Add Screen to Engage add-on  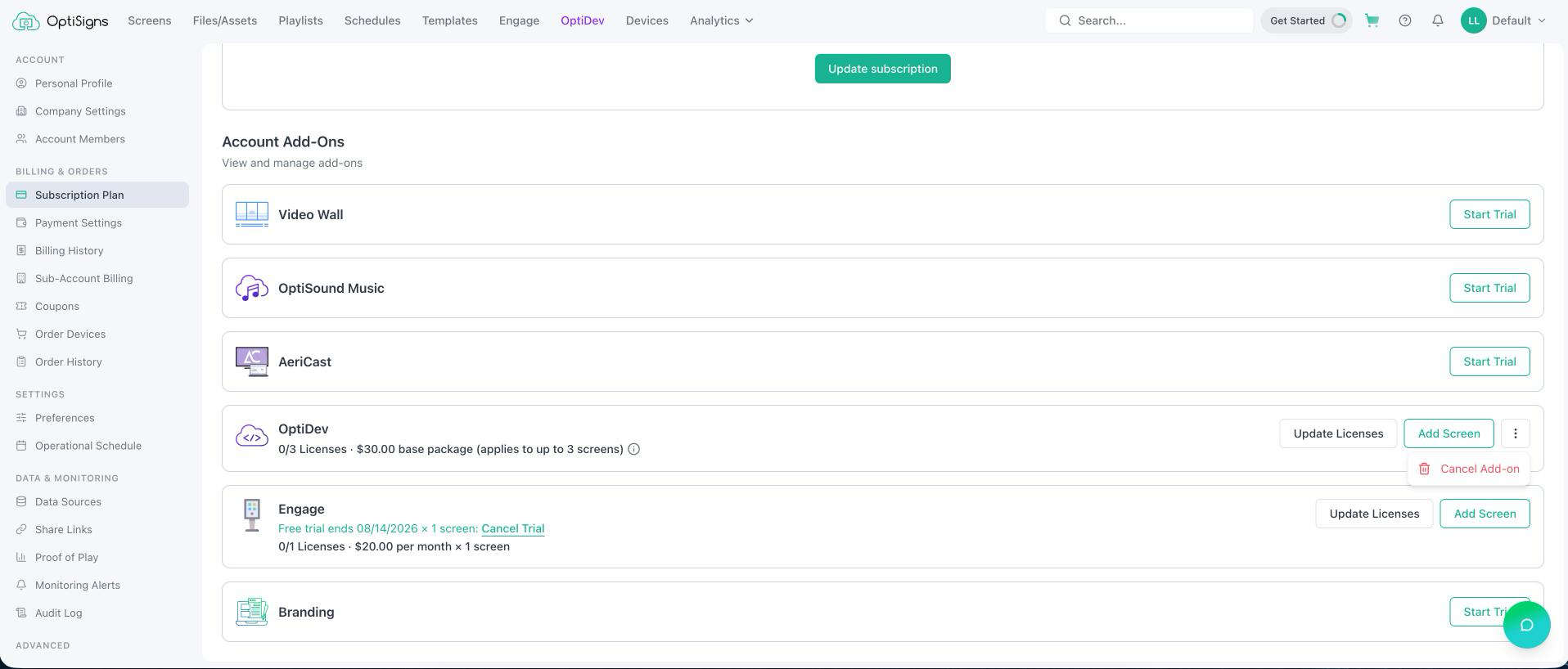coord(1485,514)
